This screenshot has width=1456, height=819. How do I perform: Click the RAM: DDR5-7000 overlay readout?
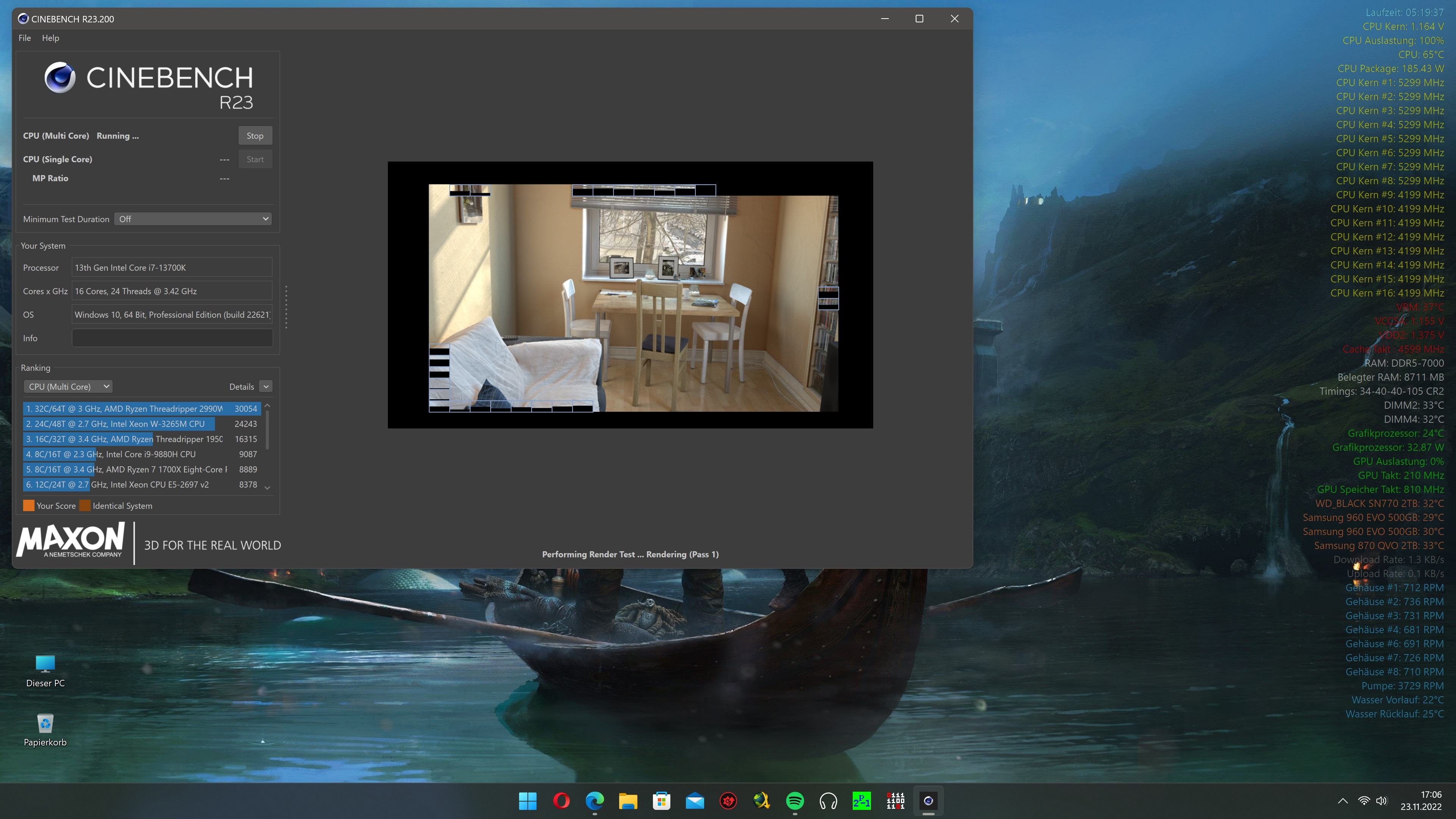point(1404,363)
